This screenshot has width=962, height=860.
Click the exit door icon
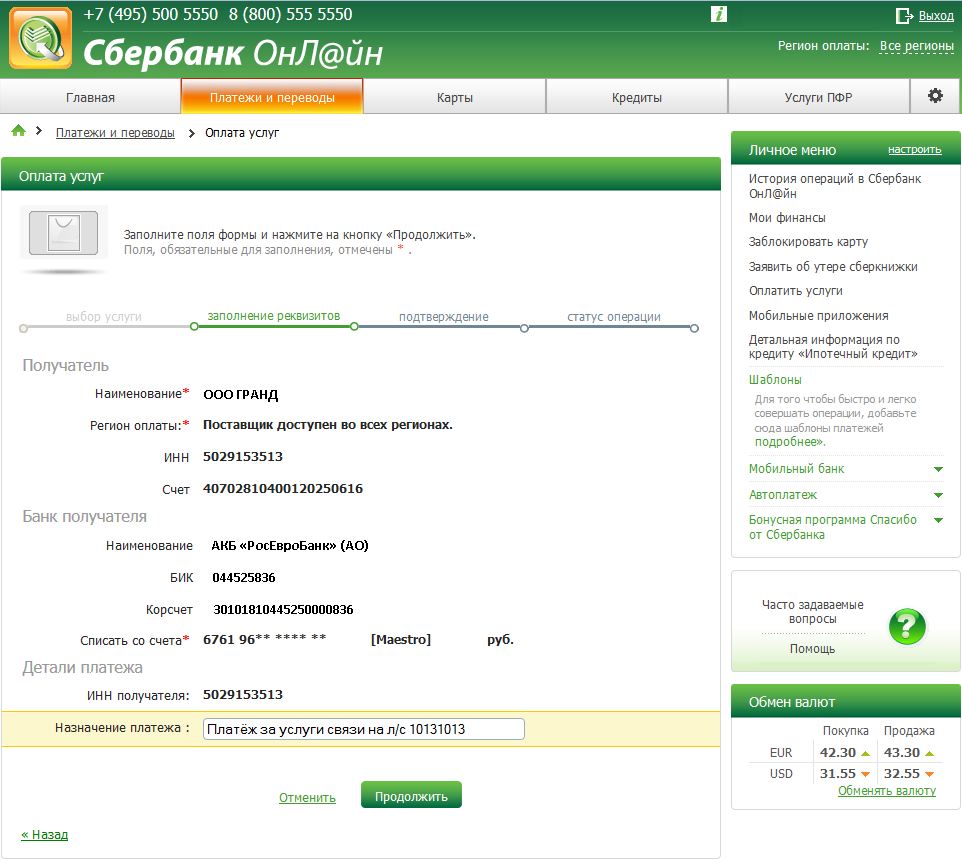pos(904,16)
